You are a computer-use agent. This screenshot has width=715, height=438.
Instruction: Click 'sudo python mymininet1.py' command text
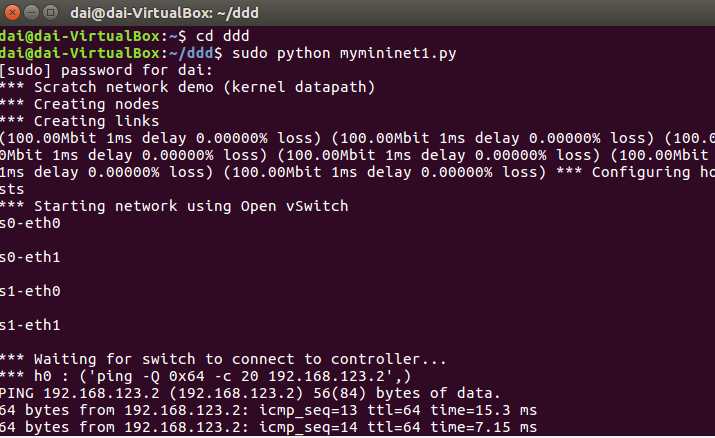click(344, 53)
